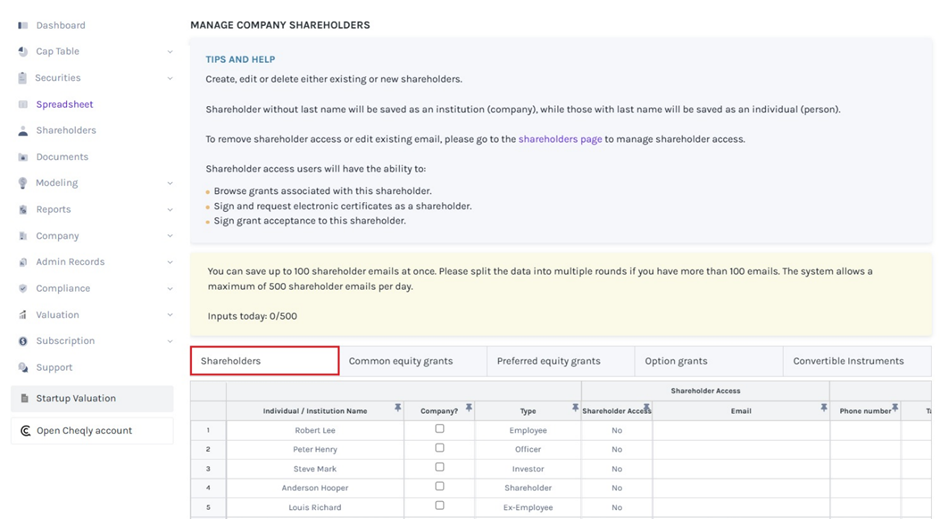Follow the shareholders page link

(x=560, y=139)
